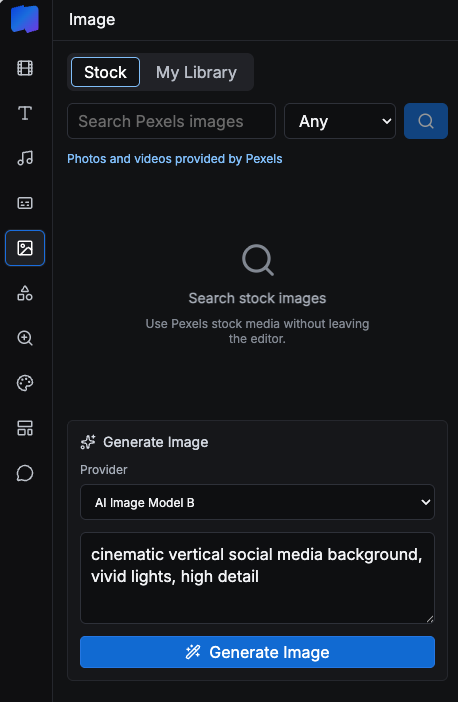Screen dimensions: 458x702
Task: Click the 'Provider' label text
Action: click(x=104, y=470)
